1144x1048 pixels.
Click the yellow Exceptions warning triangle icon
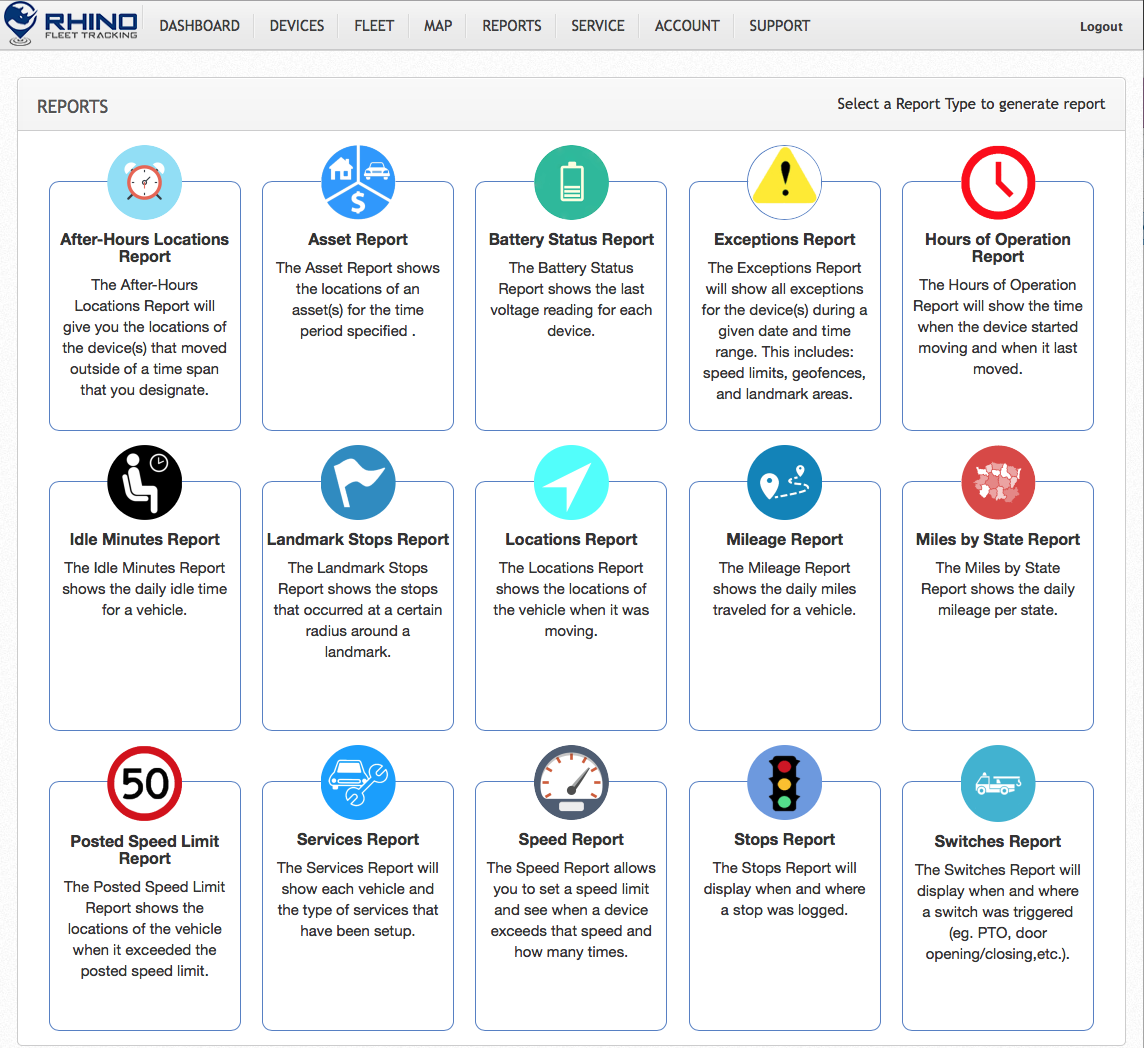click(784, 182)
